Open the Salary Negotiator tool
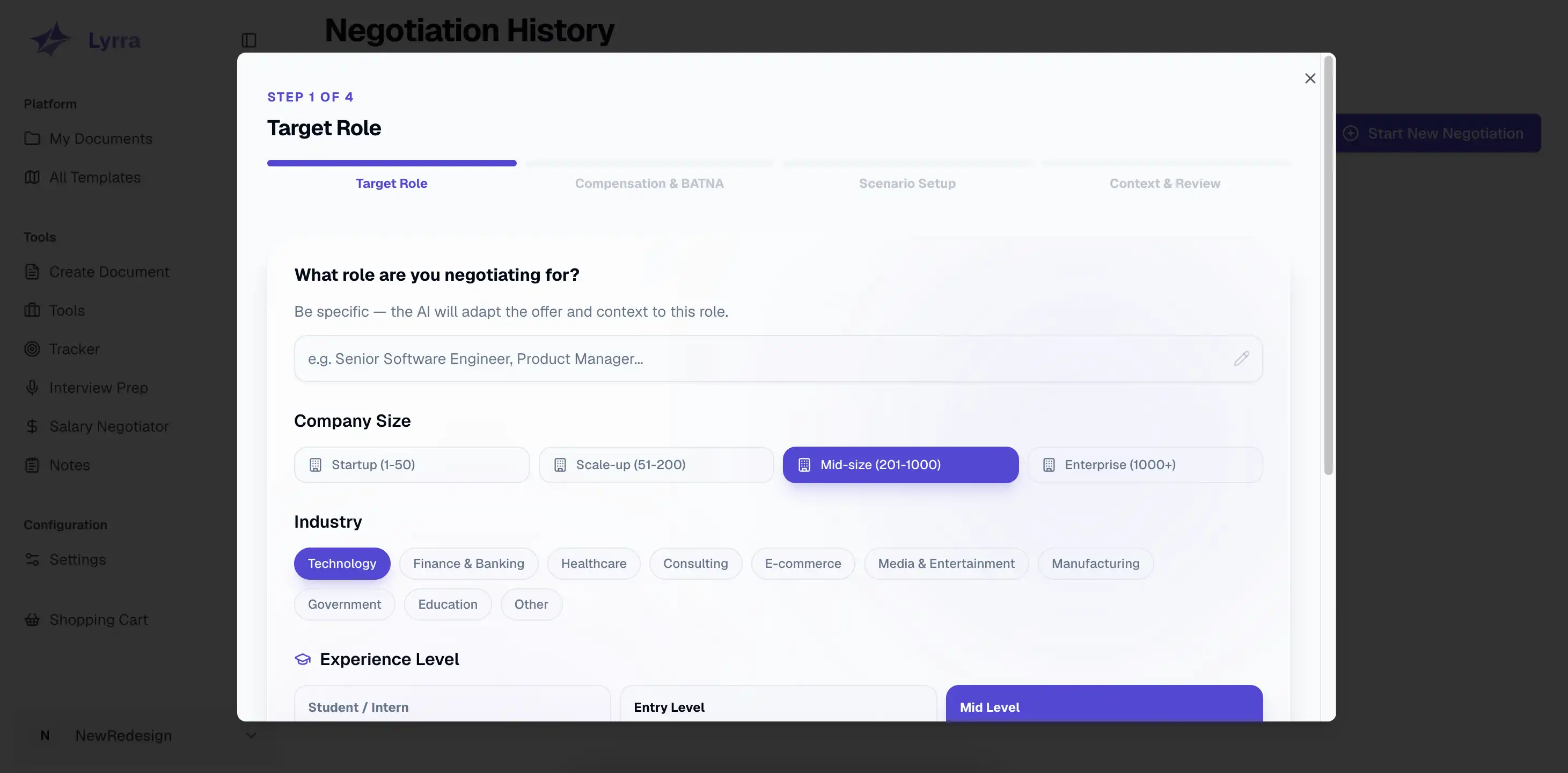1568x773 pixels. (109, 426)
